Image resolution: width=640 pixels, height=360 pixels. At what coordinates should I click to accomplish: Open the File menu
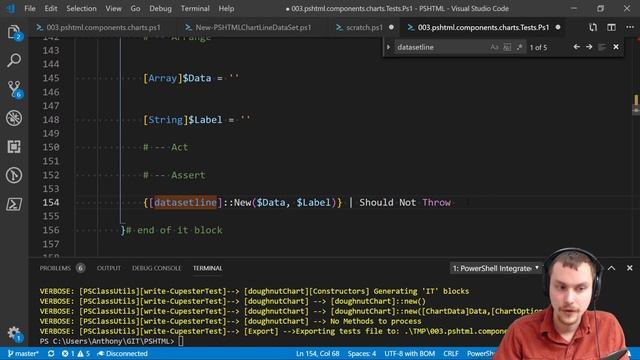30,8
